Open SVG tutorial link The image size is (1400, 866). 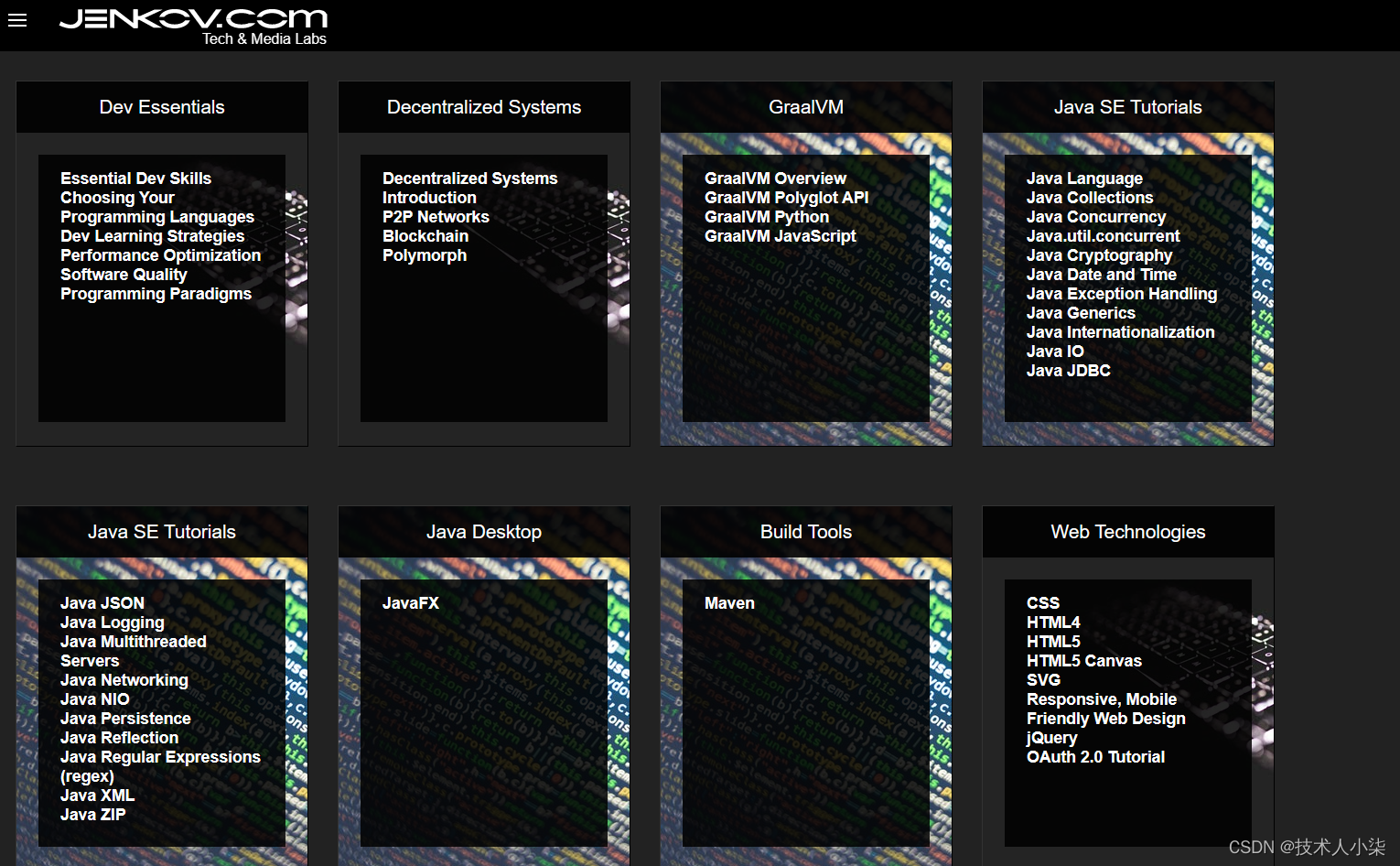[1043, 680]
